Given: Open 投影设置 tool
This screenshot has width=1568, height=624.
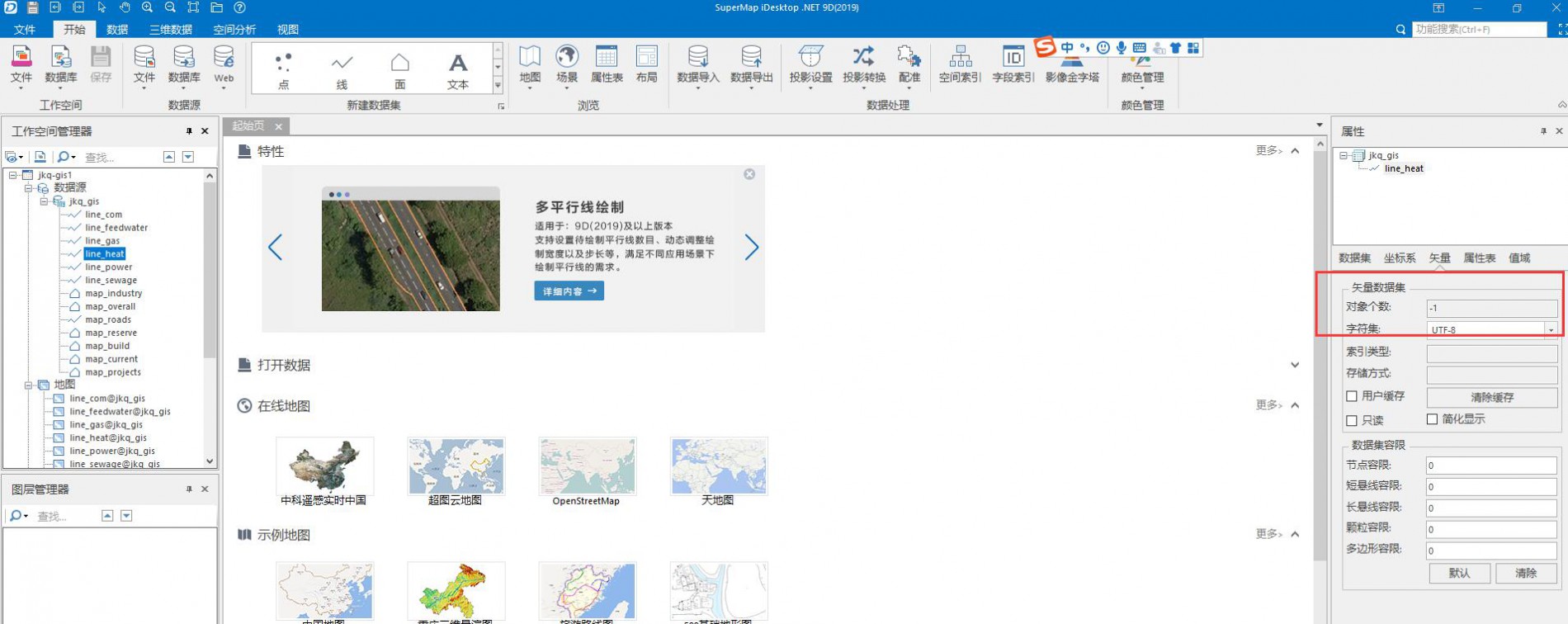Looking at the screenshot, I should point(810,64).
